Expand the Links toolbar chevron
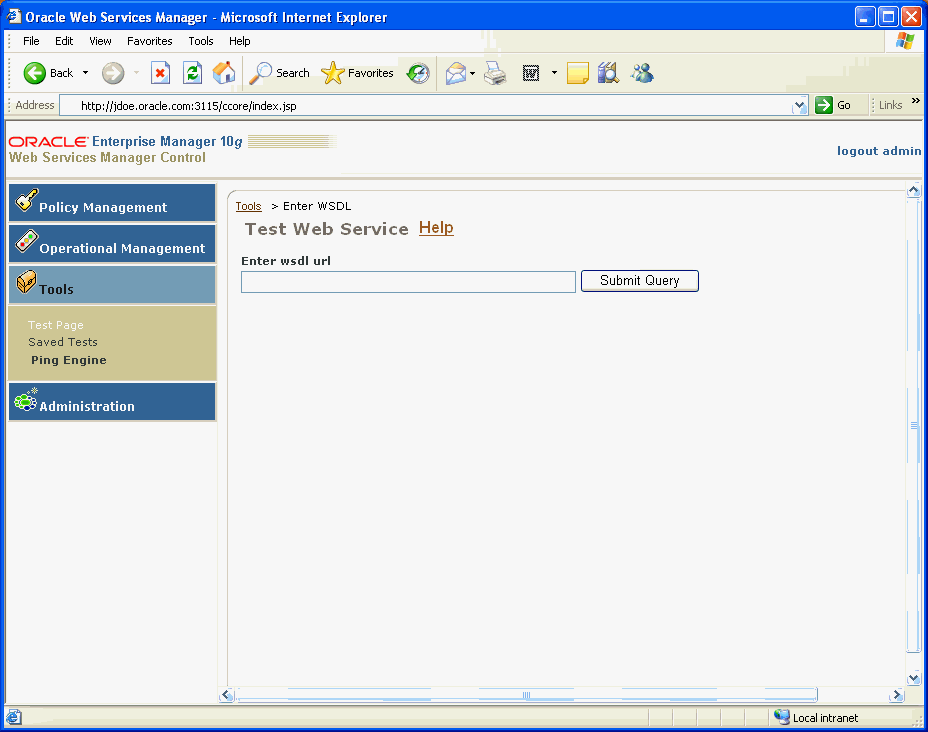This screenshot has width=928, height=732. pos(916,101)
